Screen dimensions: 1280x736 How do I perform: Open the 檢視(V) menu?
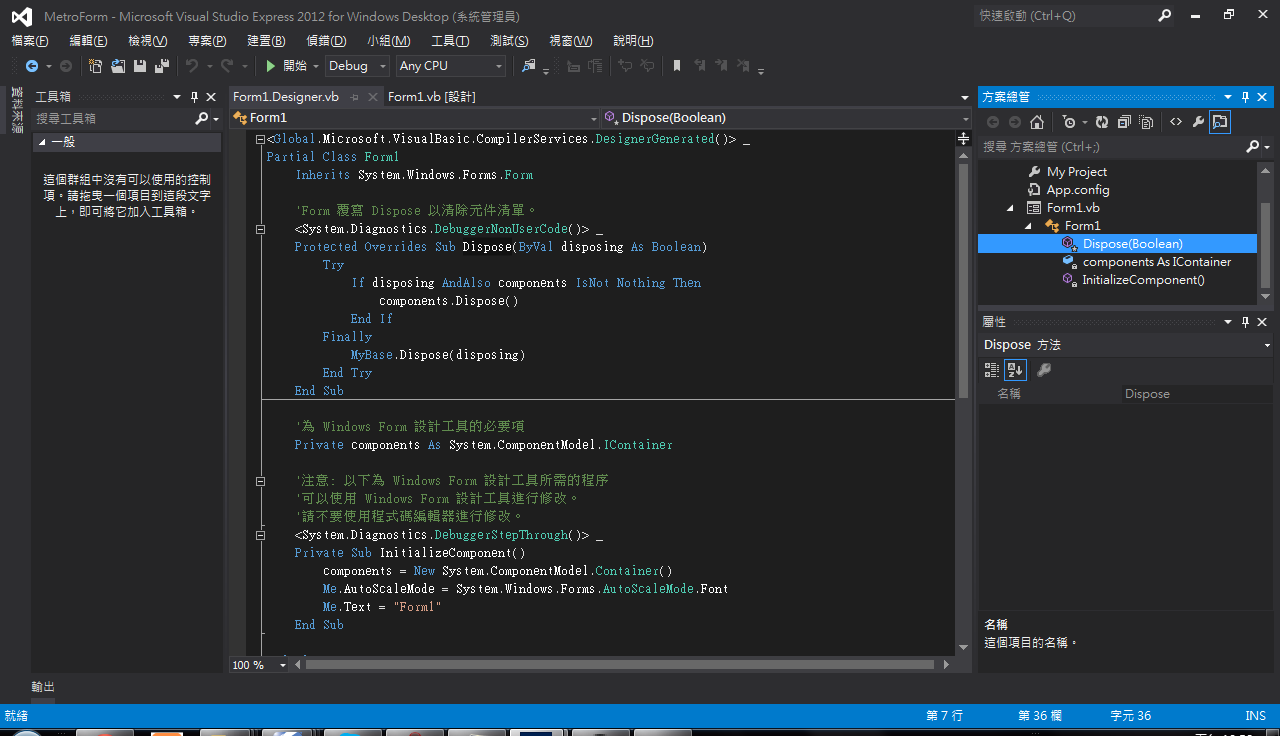click(x=148, y=41)
